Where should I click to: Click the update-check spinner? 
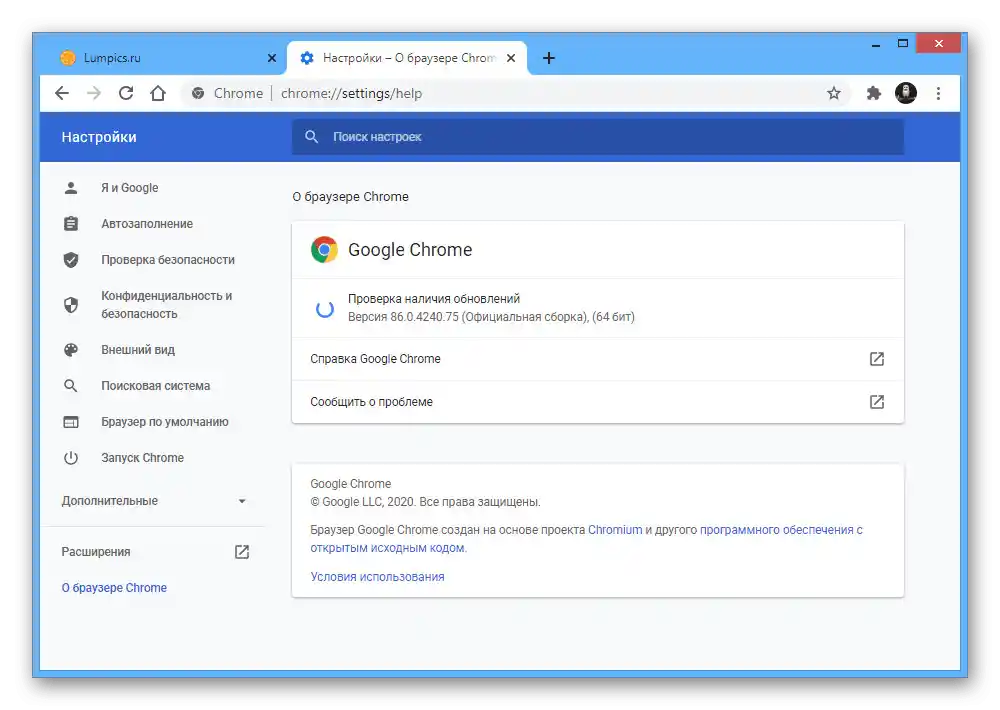325,309
